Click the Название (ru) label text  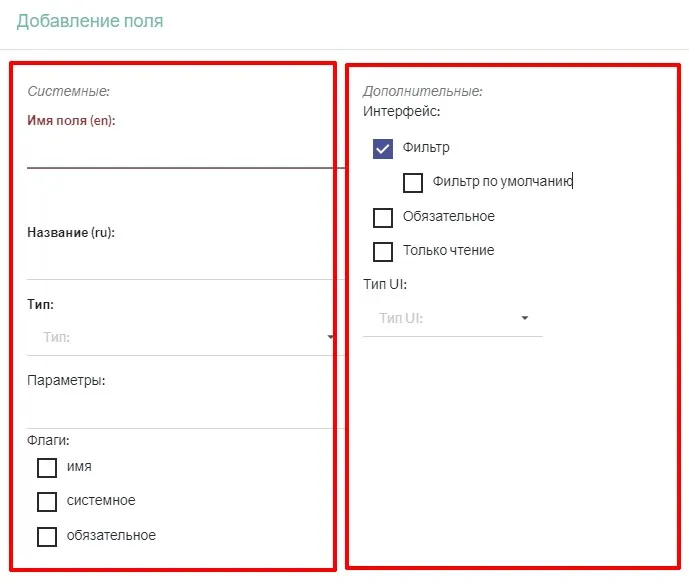(71, 232)
